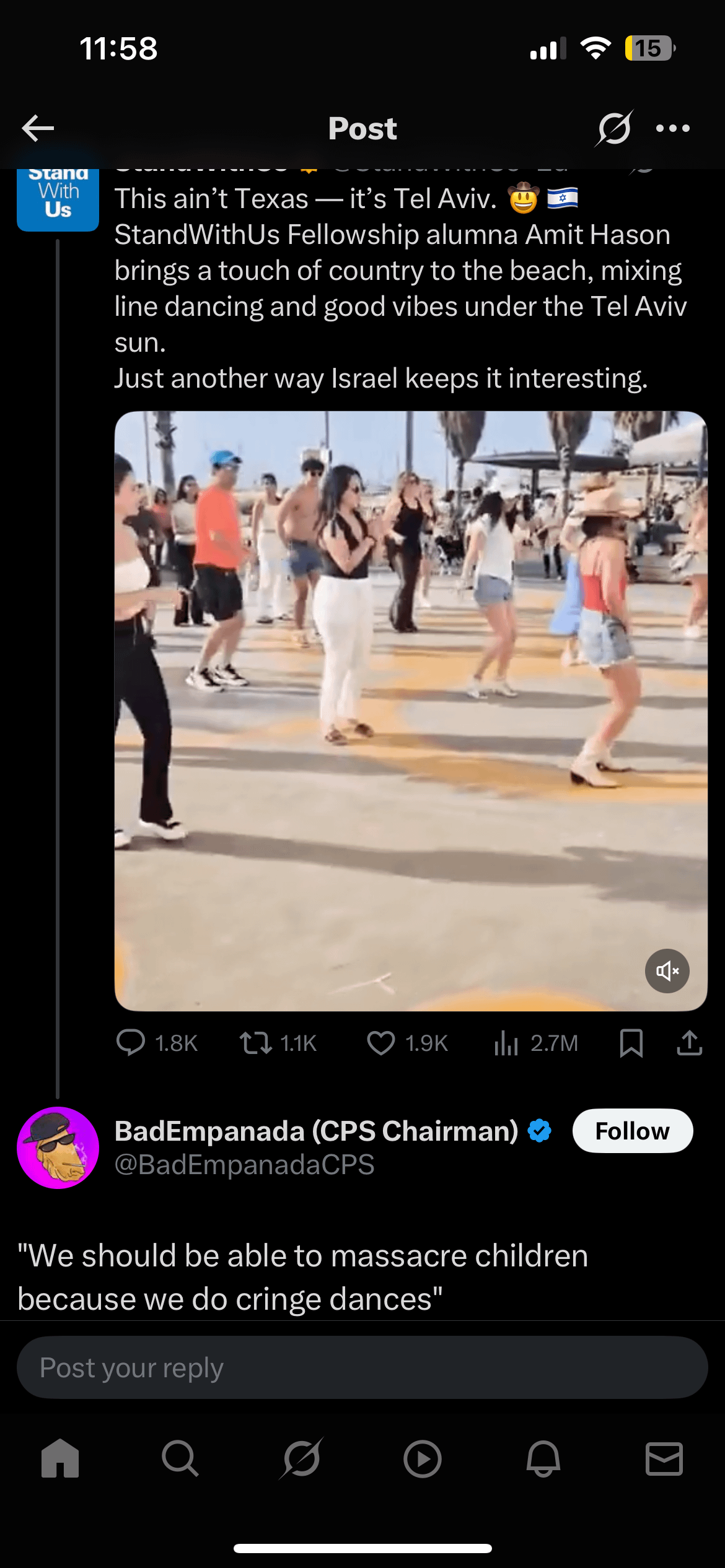Repost using the 1.1K retweet icon
The height and width of the screenshot is (1568, 725).
tap(256, 1043)
